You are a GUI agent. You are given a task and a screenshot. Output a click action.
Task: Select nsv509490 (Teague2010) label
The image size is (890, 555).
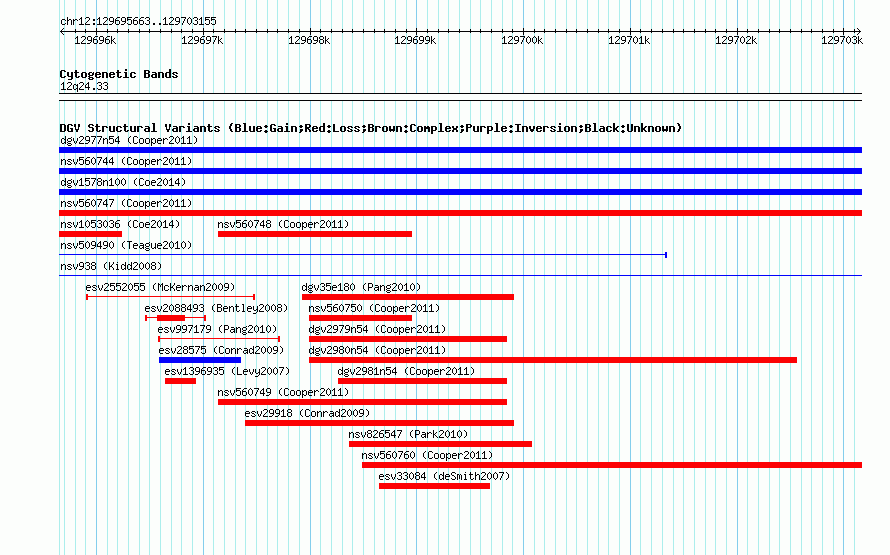point(126,245)
